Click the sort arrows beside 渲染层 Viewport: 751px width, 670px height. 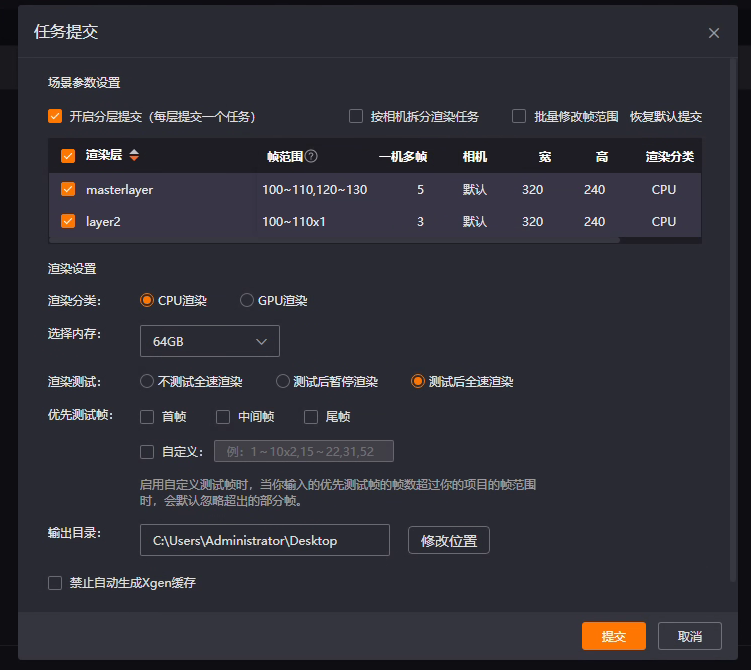[134, 156]
